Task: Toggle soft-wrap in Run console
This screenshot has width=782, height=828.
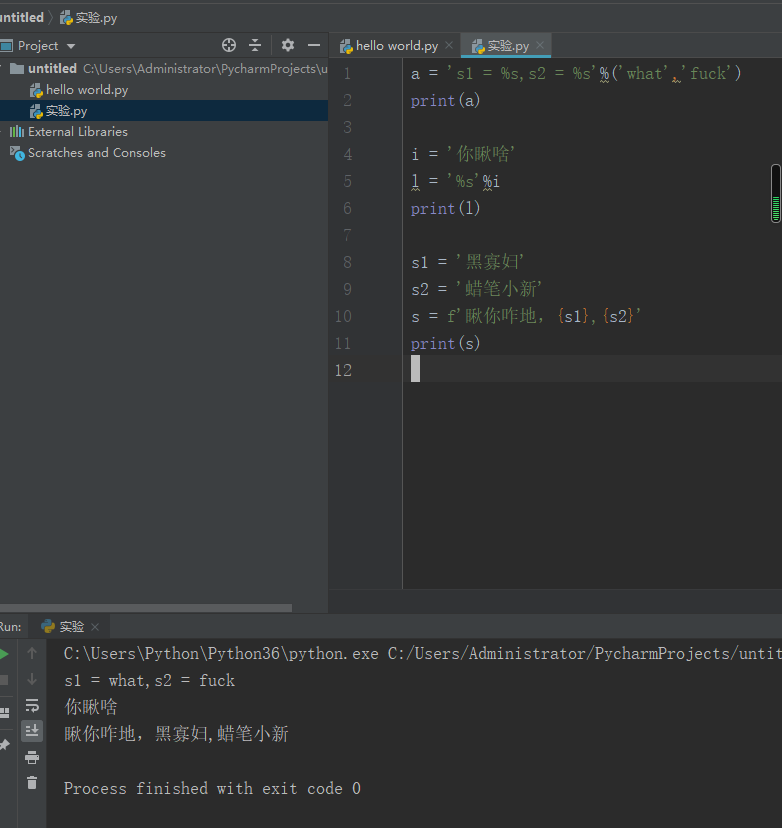Action: (x=32, y=705)
